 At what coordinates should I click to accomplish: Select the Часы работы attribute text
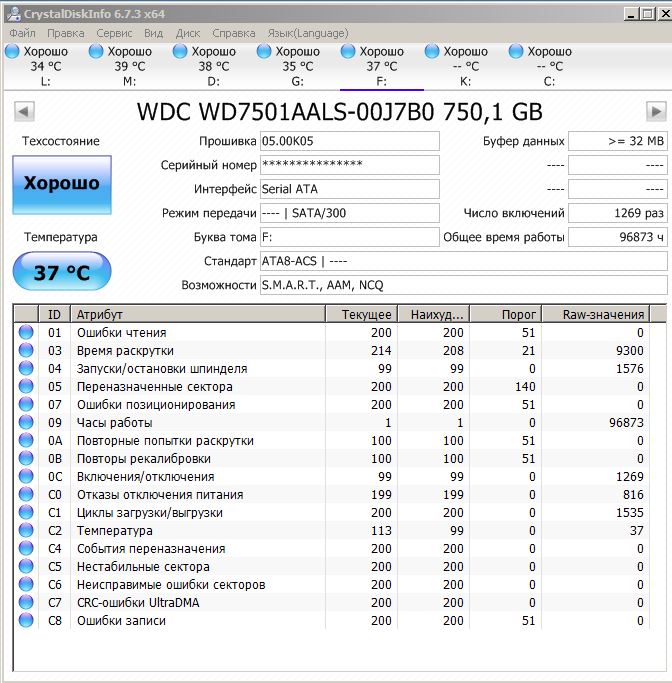pos(115,423)
